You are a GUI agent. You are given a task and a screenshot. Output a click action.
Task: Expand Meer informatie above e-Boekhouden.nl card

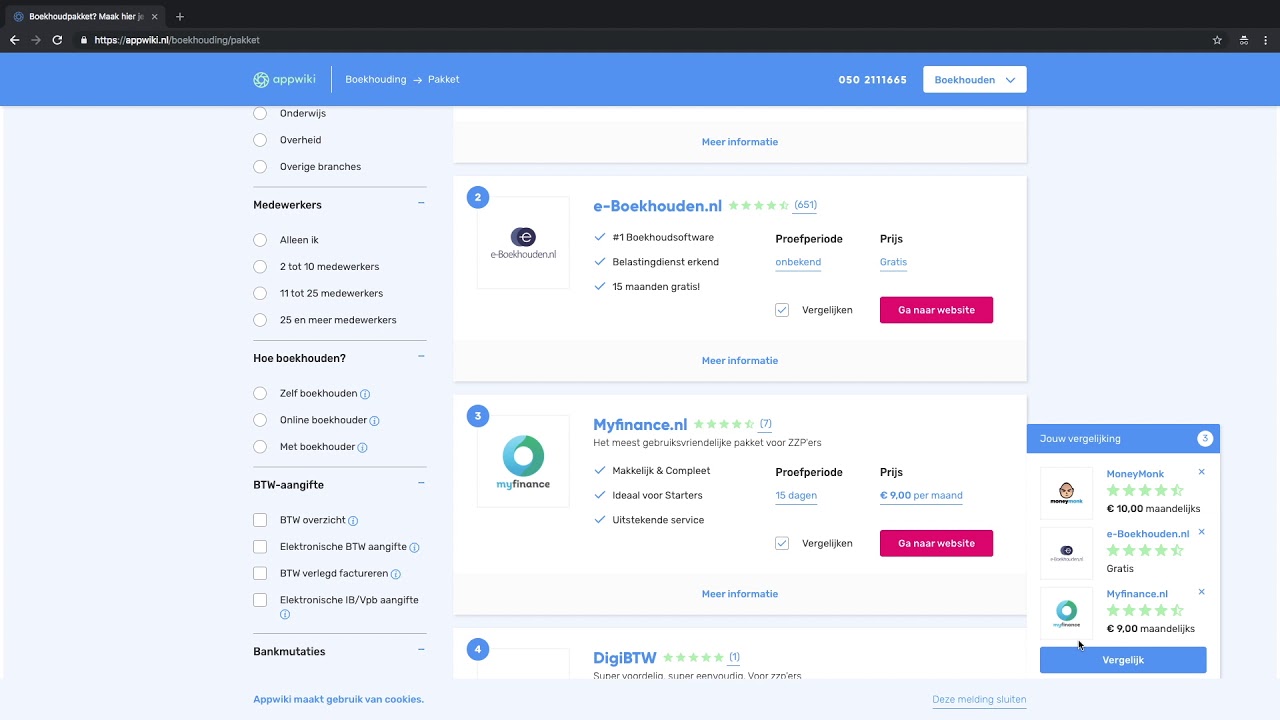[740, 142]
